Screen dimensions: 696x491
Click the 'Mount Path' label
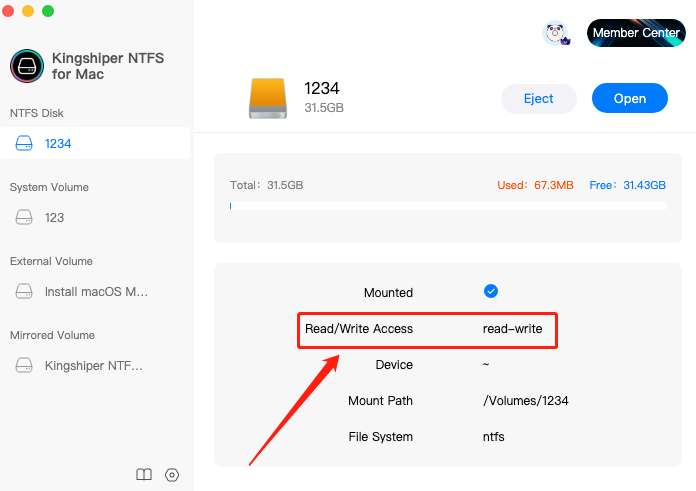point(380,401)
